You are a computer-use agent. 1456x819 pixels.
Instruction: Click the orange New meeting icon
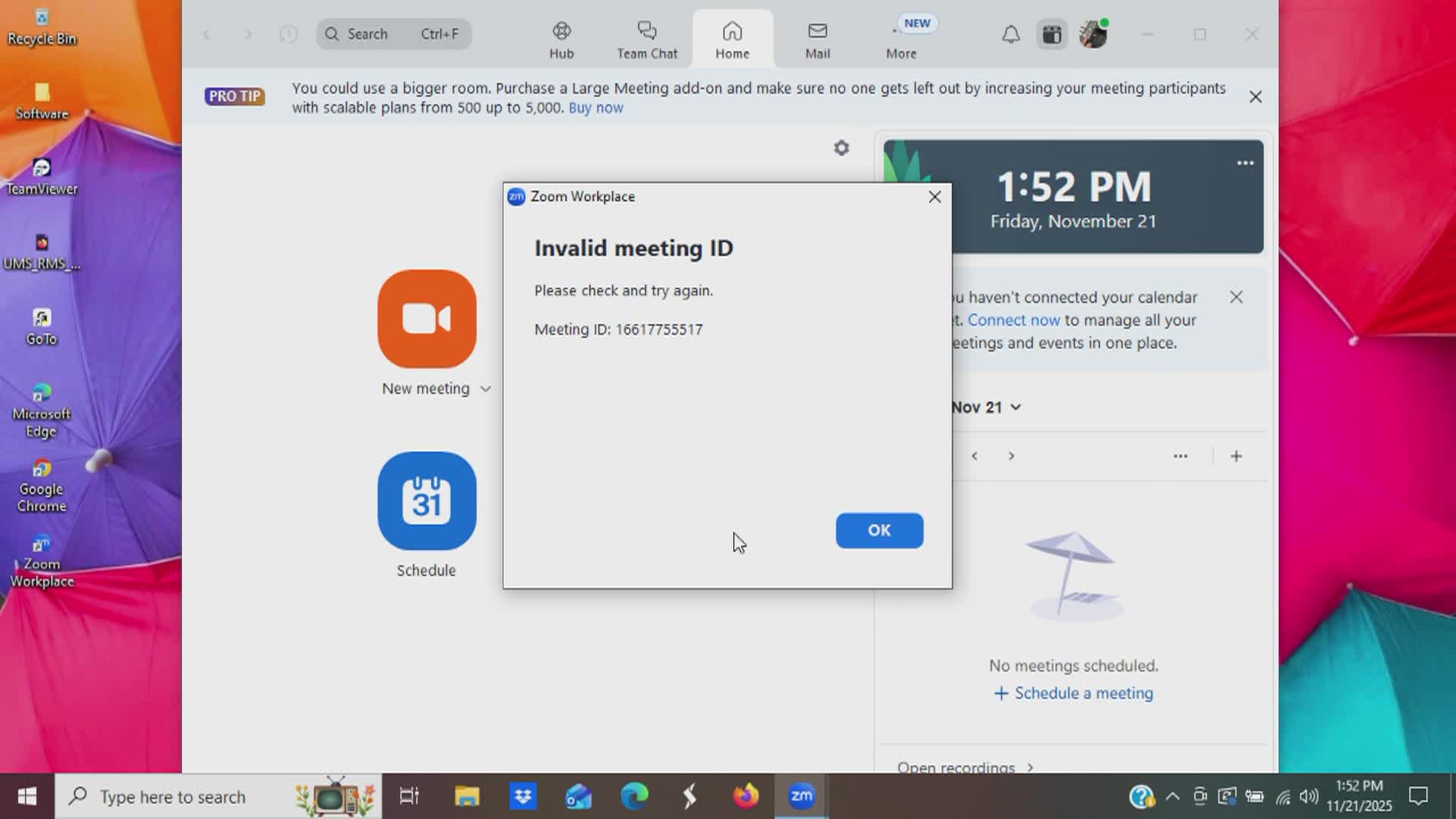pos(427,318)
